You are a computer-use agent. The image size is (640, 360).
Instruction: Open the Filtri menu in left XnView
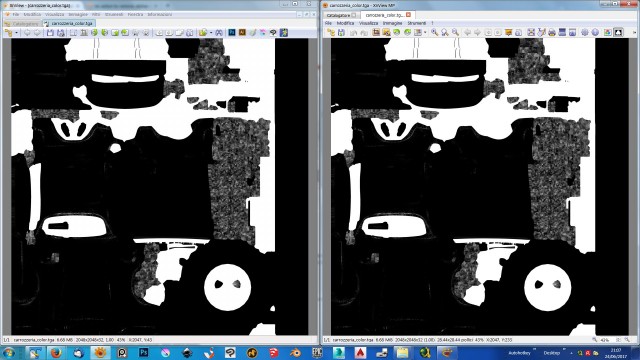pyautogui.click(x=96, y=14)
